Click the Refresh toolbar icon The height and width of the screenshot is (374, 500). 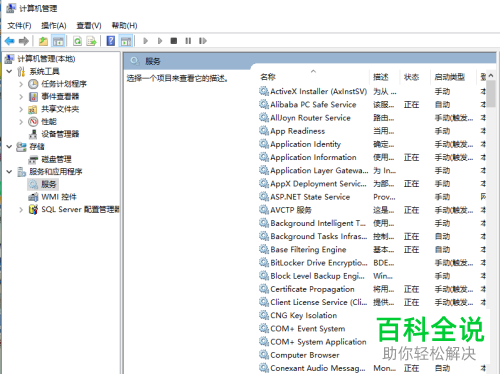(x=77, y=41)
